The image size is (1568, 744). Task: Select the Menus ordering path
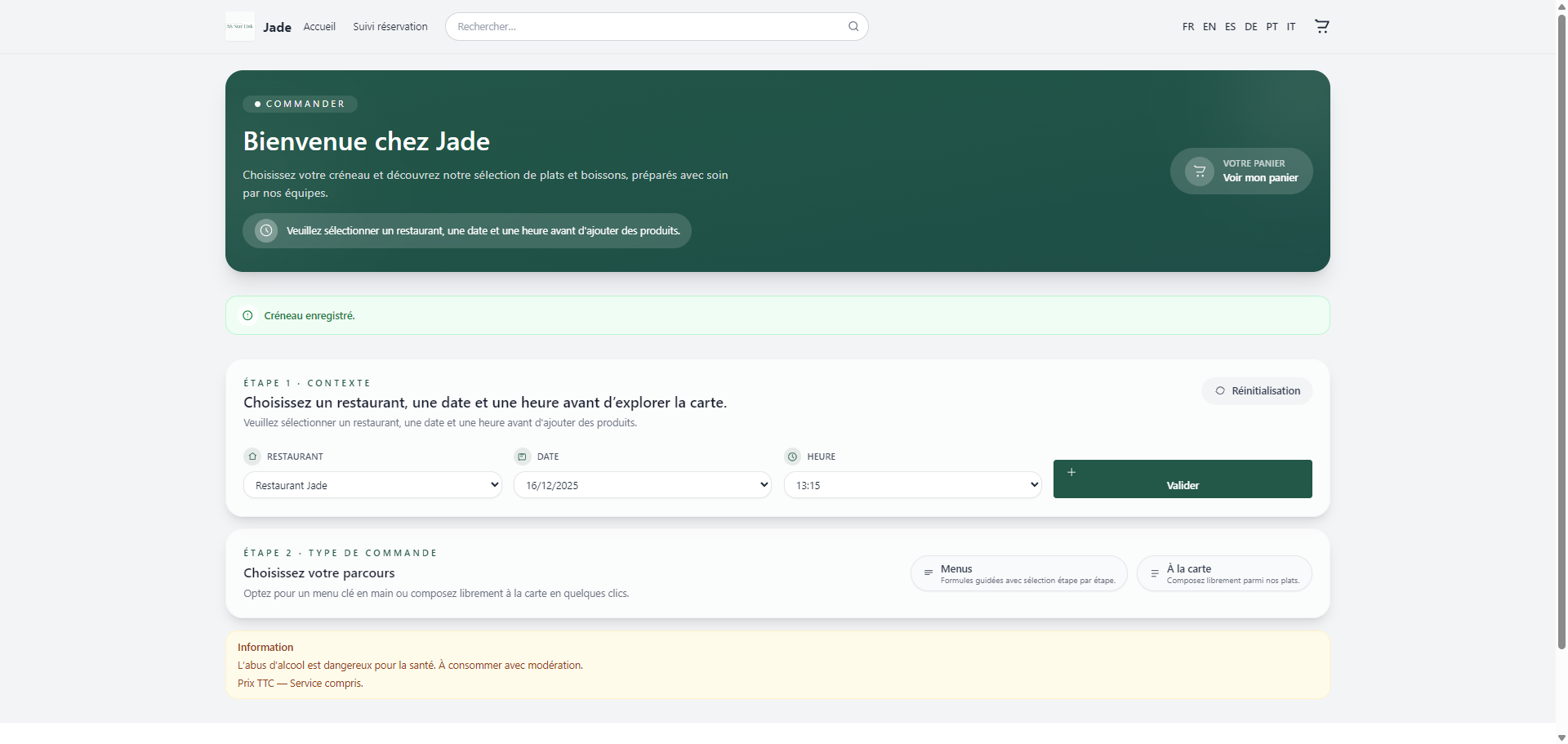pos(1018,573)
